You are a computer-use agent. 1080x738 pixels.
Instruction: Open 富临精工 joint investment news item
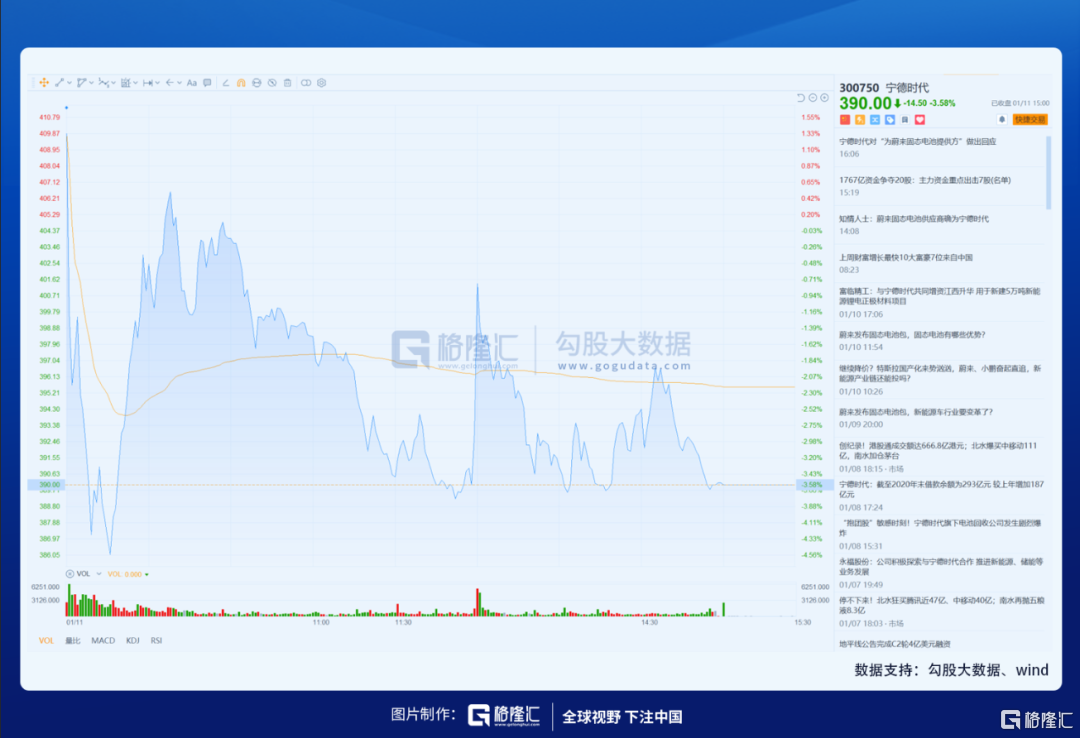point(940,296)
